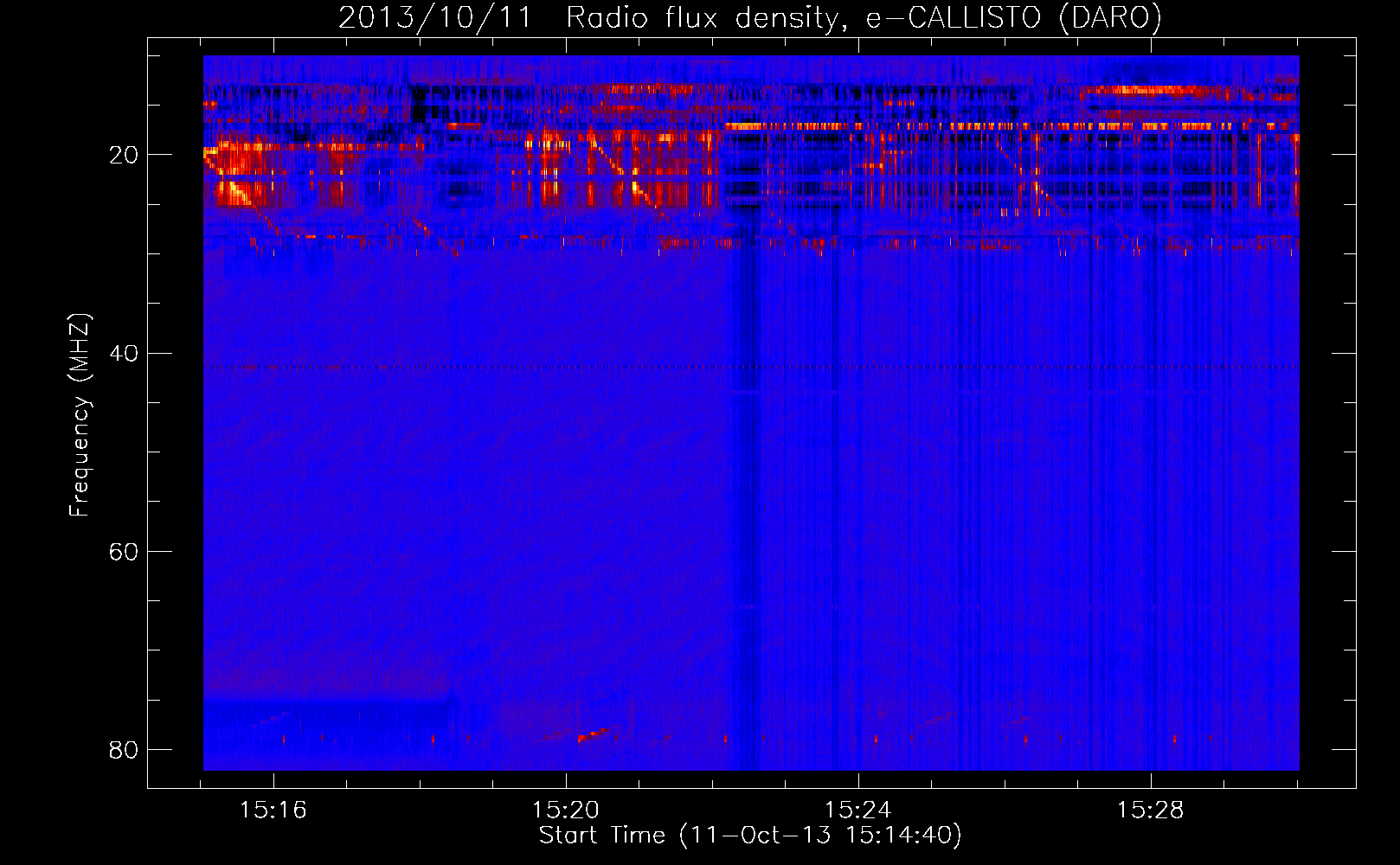Click the '15:16' time tick label

pos(273,811)
